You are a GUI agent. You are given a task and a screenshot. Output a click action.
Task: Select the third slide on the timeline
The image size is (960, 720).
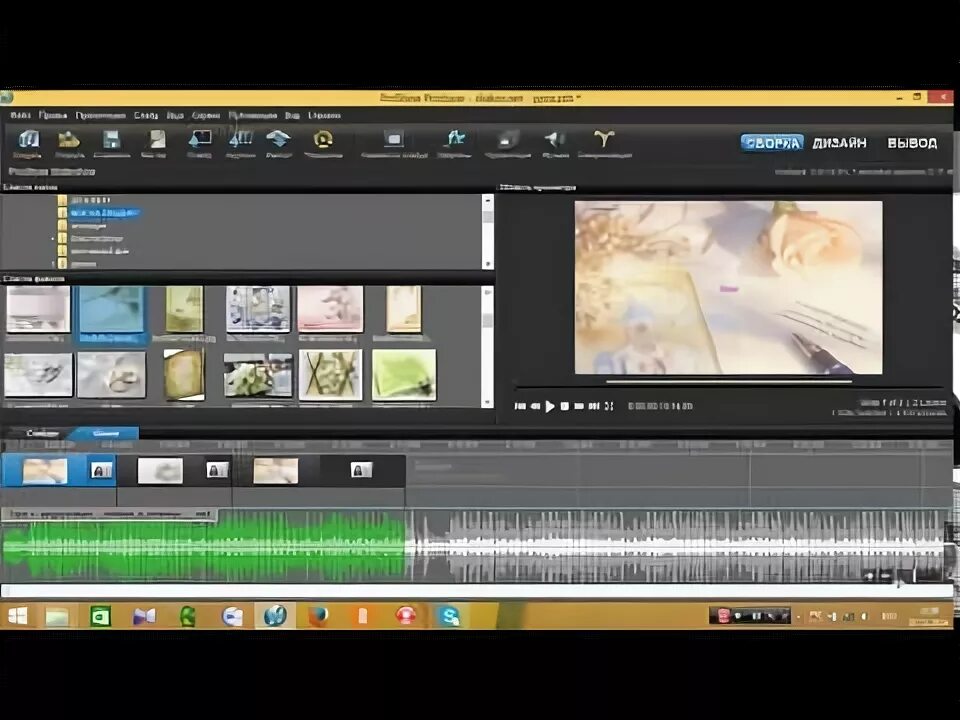276,471
